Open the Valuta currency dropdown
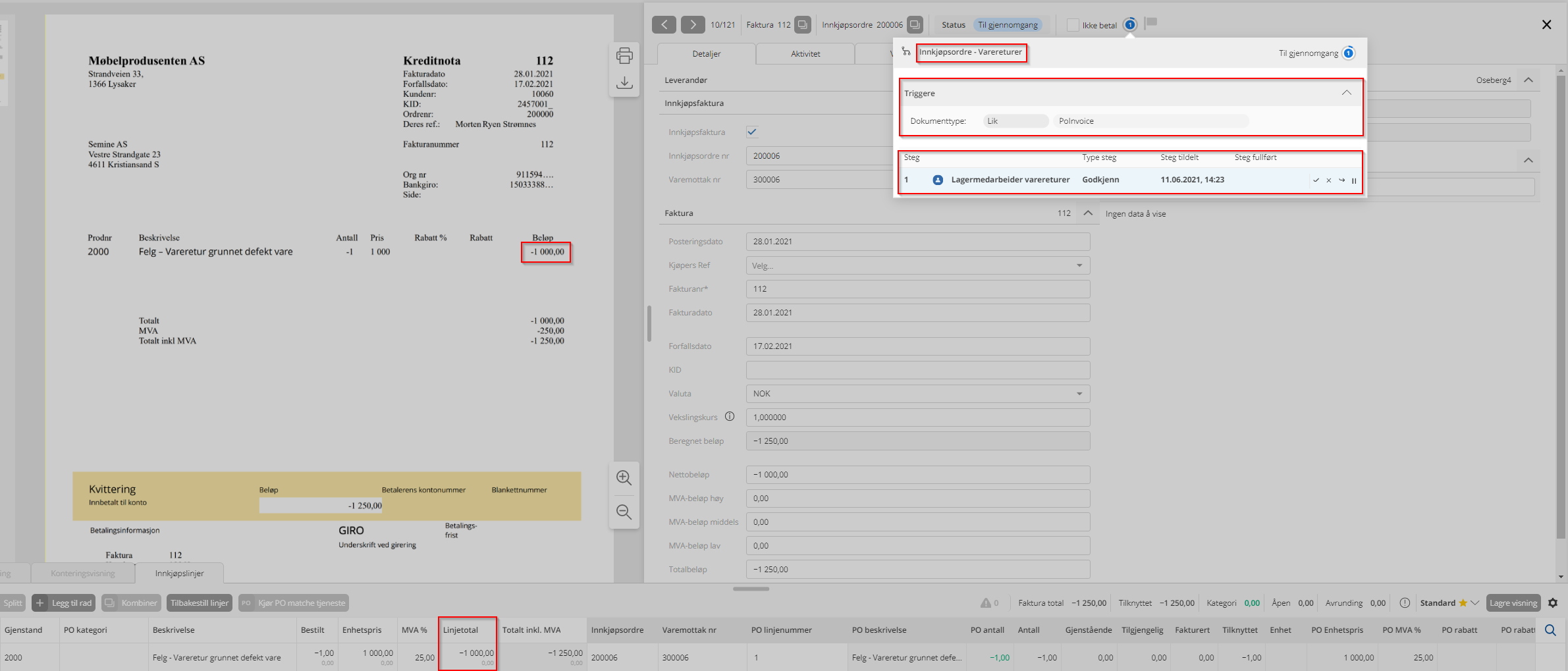 pos(1079,394)
